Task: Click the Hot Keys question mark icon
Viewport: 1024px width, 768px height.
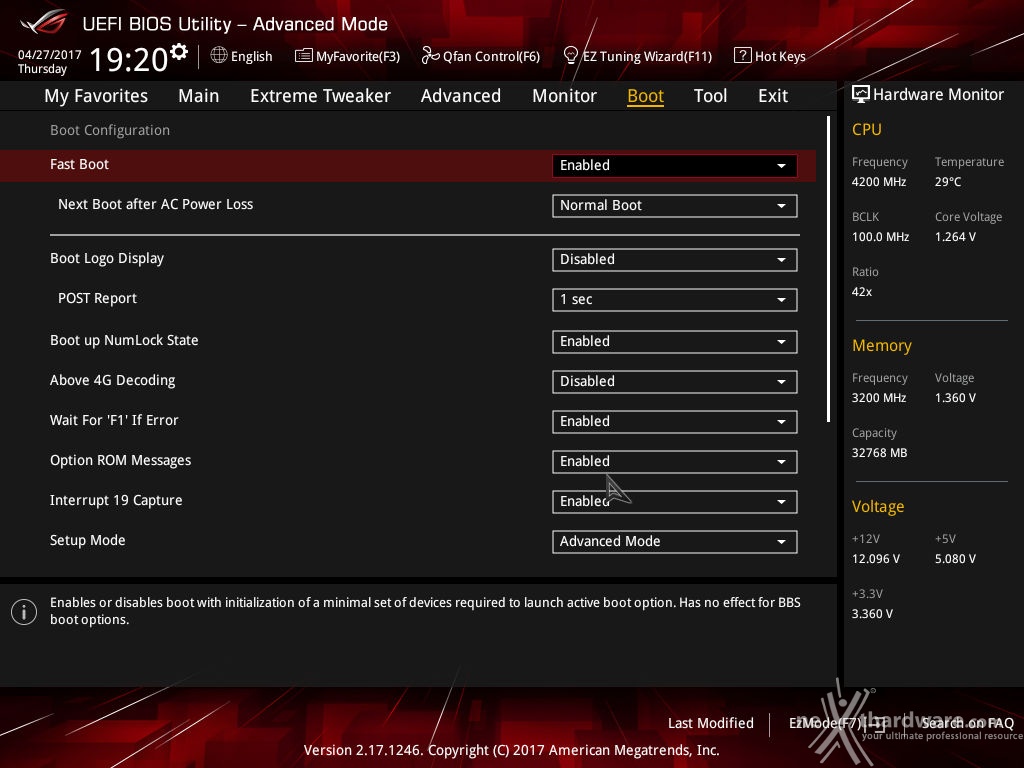Action: pyautogui.click(x=743, y=56)
